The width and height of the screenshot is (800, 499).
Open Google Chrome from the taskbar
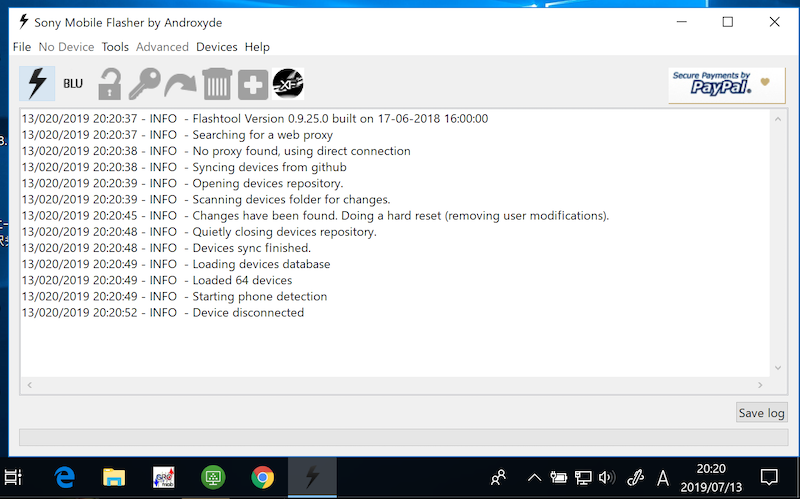click(263, 477)
